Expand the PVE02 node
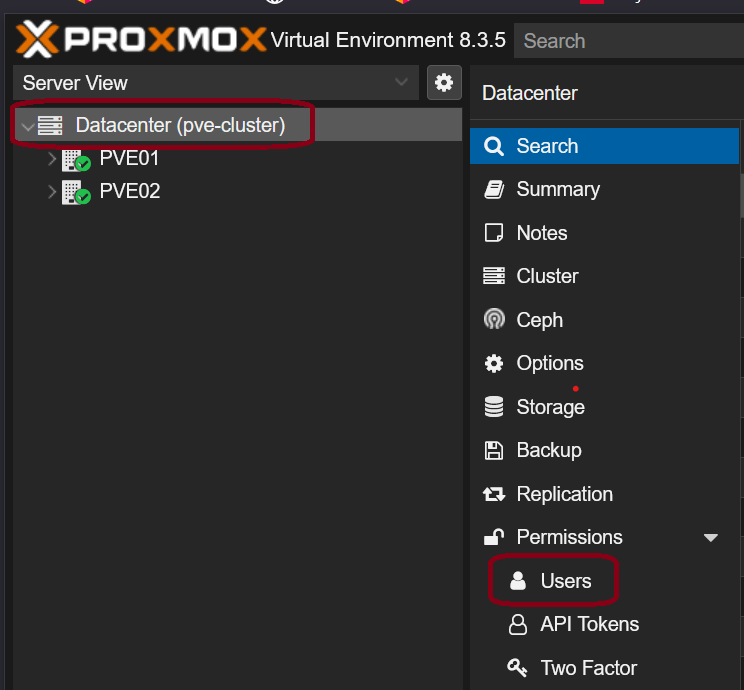 point(52,192)
